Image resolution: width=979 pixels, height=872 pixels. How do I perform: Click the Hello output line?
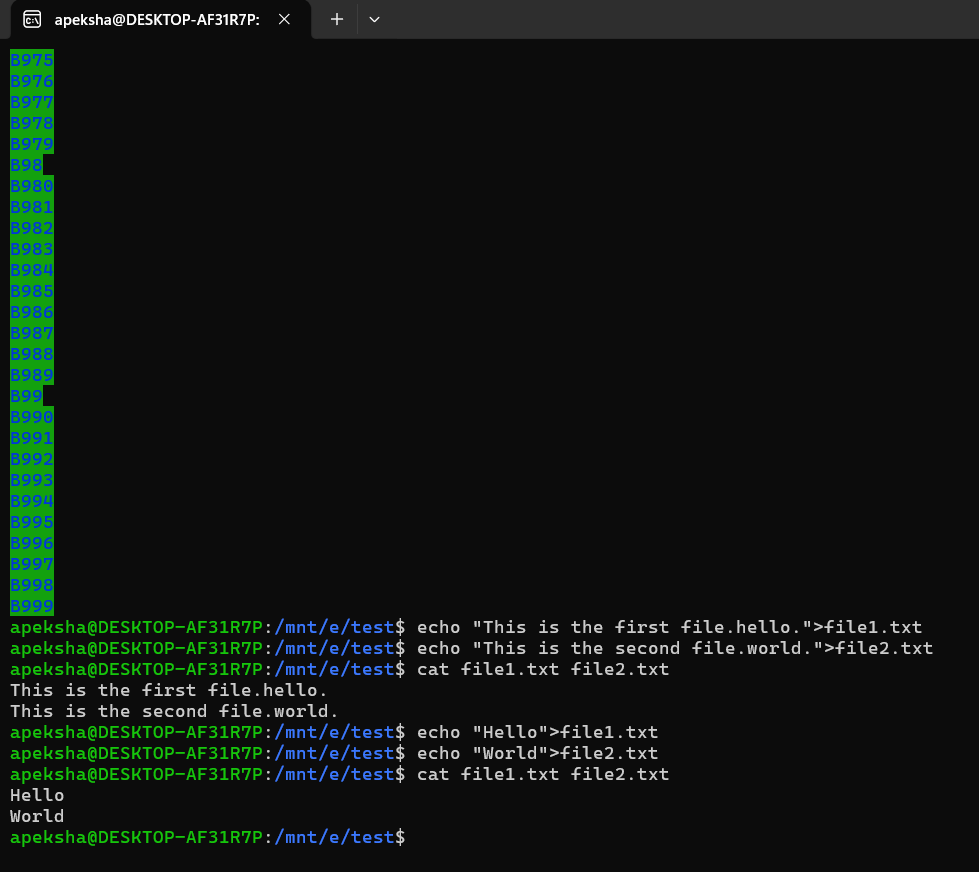[x=36, y=794]
